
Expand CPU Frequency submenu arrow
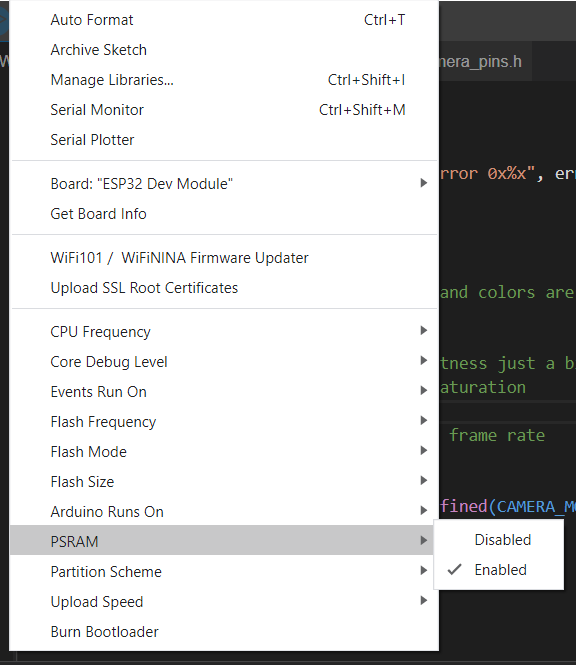coord(423,330)
